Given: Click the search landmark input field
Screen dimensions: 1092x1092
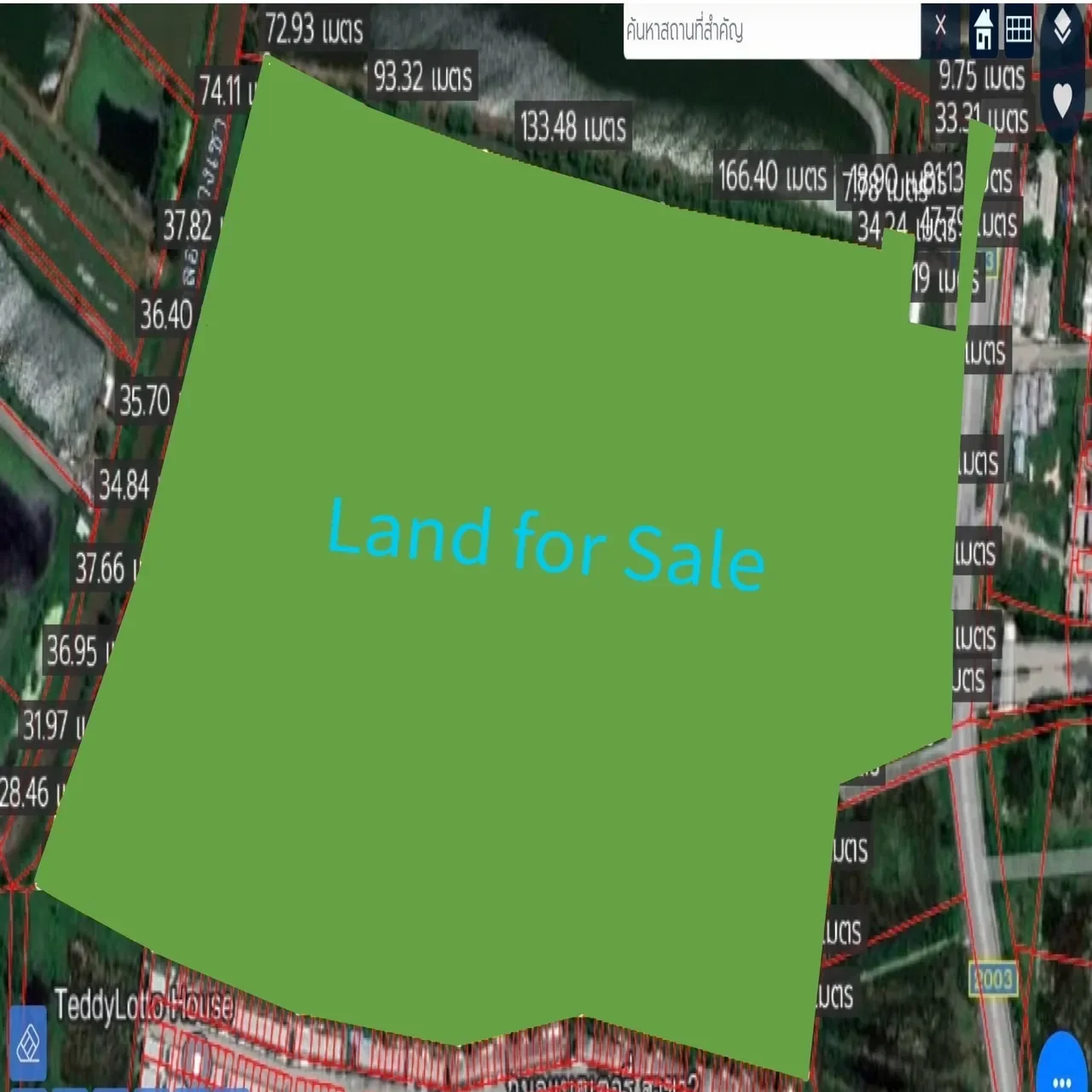Looking at the screenshot, I should pos(771,31).
